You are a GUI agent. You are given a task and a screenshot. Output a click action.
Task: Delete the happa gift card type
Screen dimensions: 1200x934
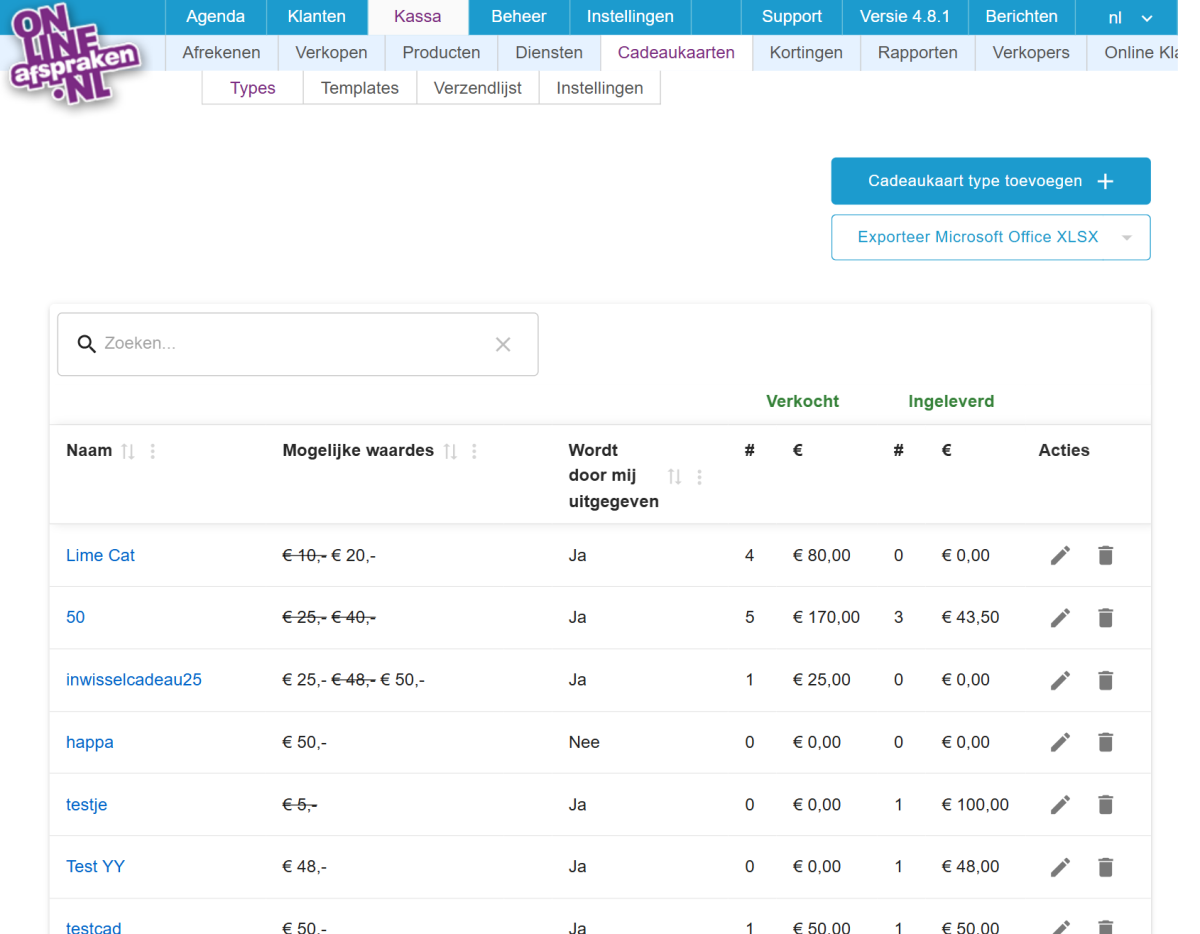[x=1105, y=742]
